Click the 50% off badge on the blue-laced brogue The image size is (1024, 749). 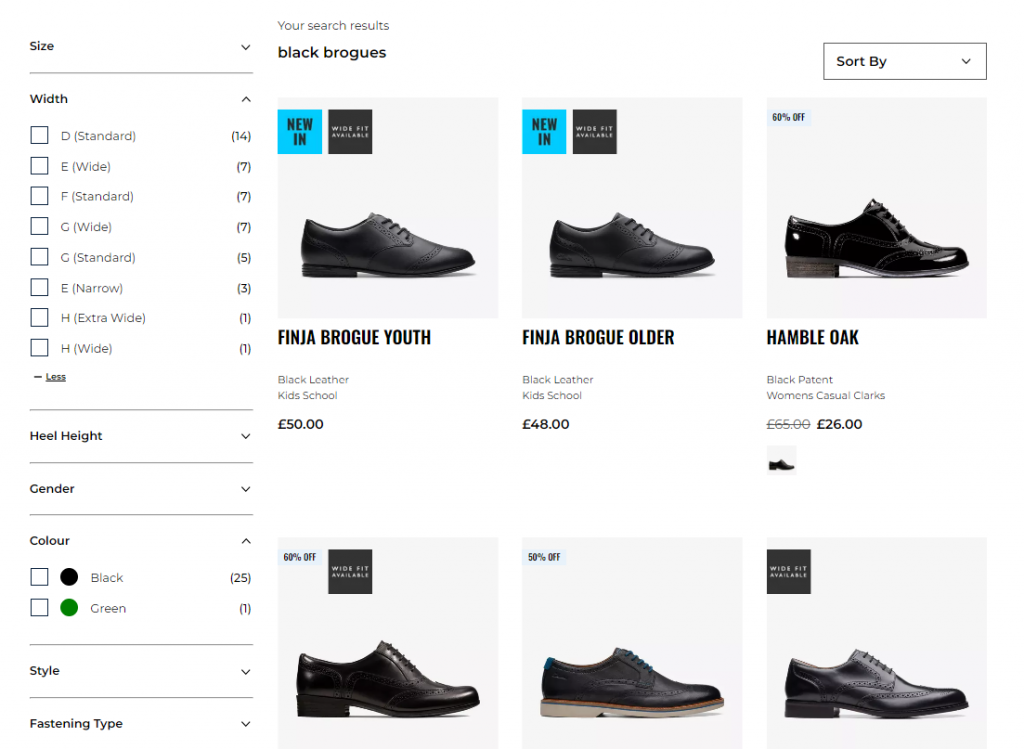tap(544, 557)
